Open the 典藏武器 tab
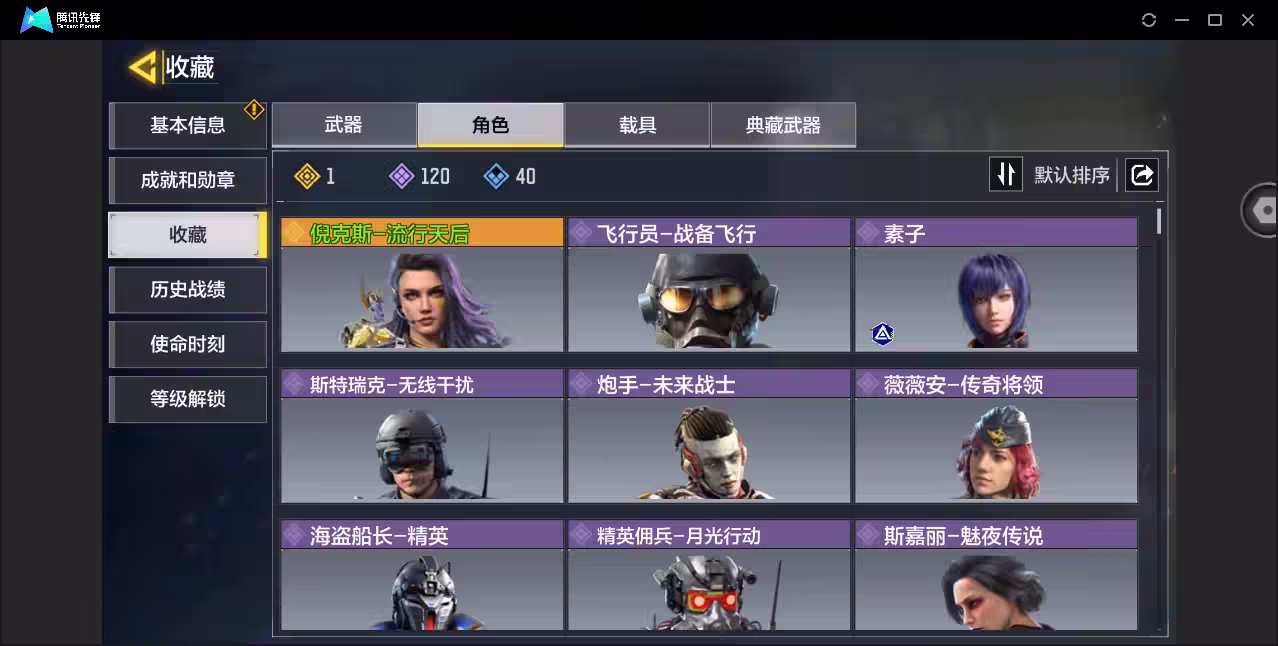The width and height of the screenshot is (1278, 646). pos(783,125)
